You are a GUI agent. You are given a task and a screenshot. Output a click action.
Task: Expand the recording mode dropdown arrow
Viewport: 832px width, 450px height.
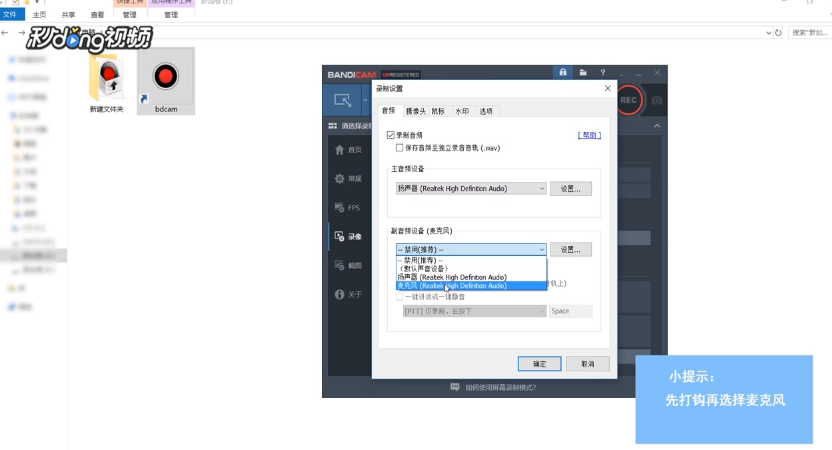[365, 100]
